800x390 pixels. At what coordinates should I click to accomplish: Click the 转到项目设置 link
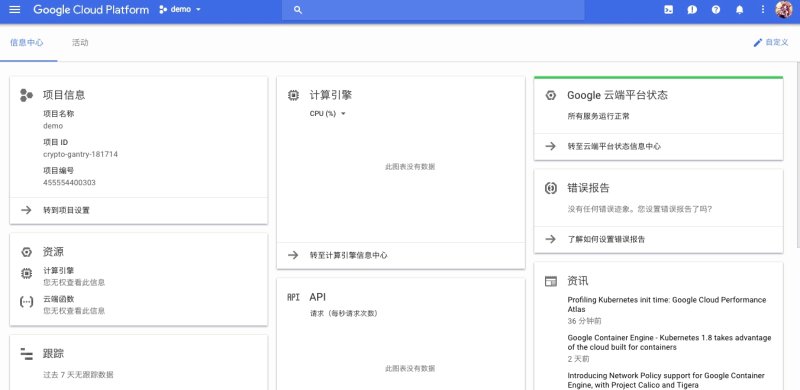point(66,210)
